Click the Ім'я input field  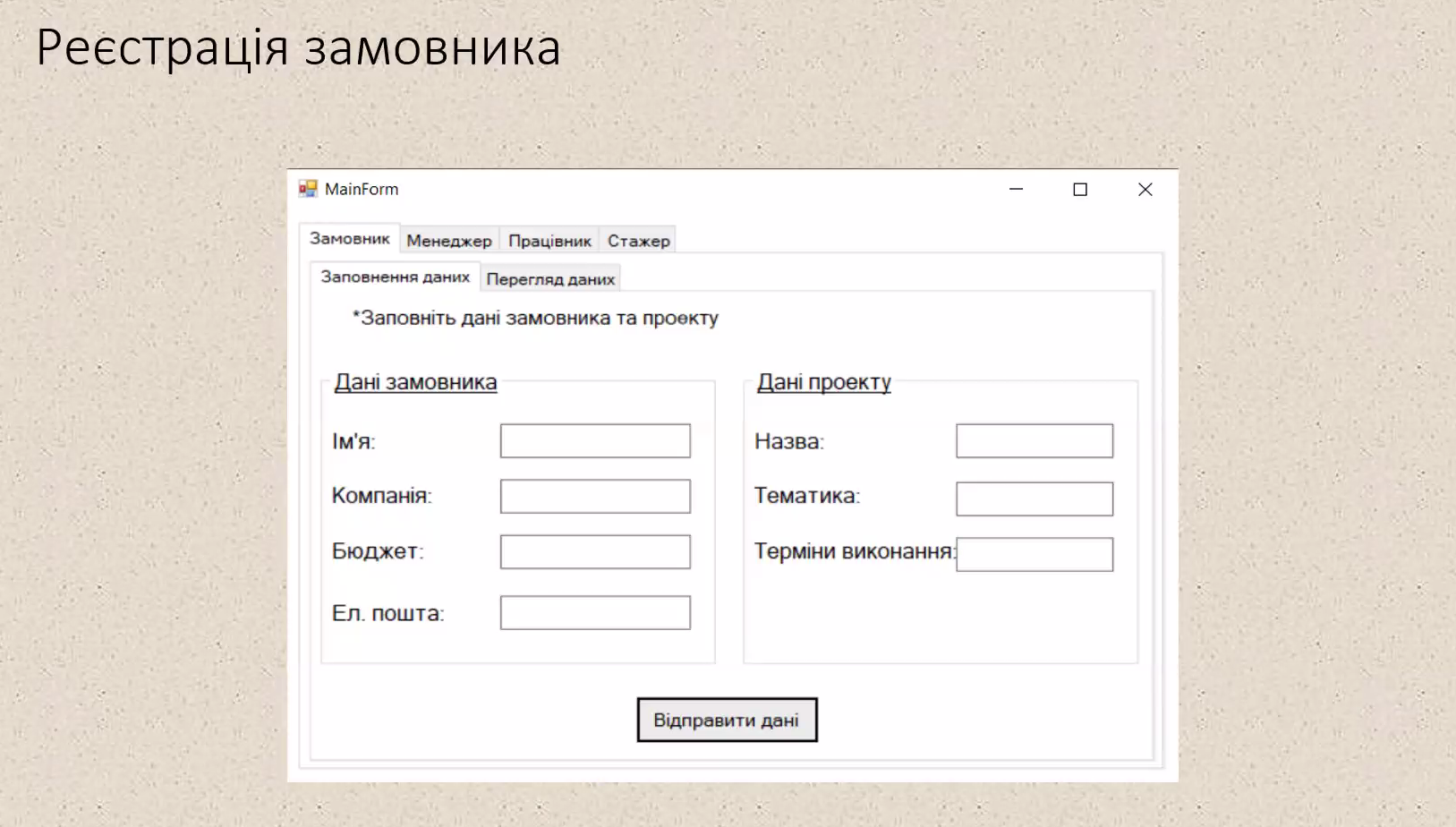[595, 441]
